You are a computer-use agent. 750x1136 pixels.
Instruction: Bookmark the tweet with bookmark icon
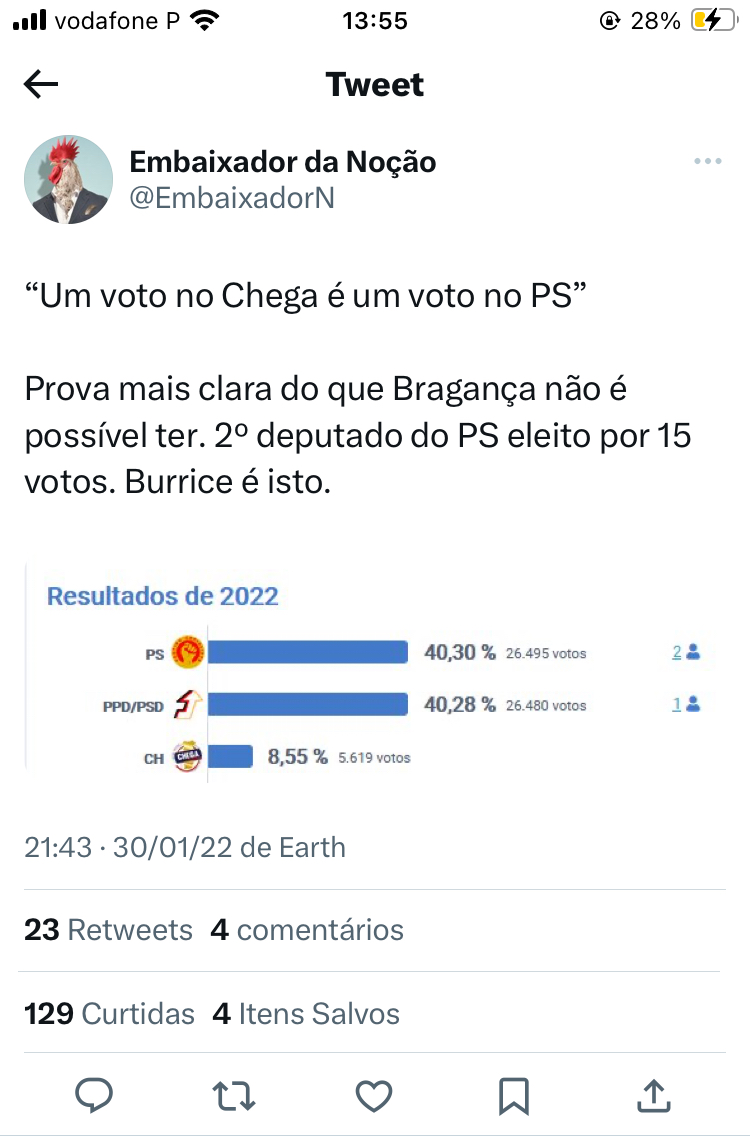coord(513,1095)
